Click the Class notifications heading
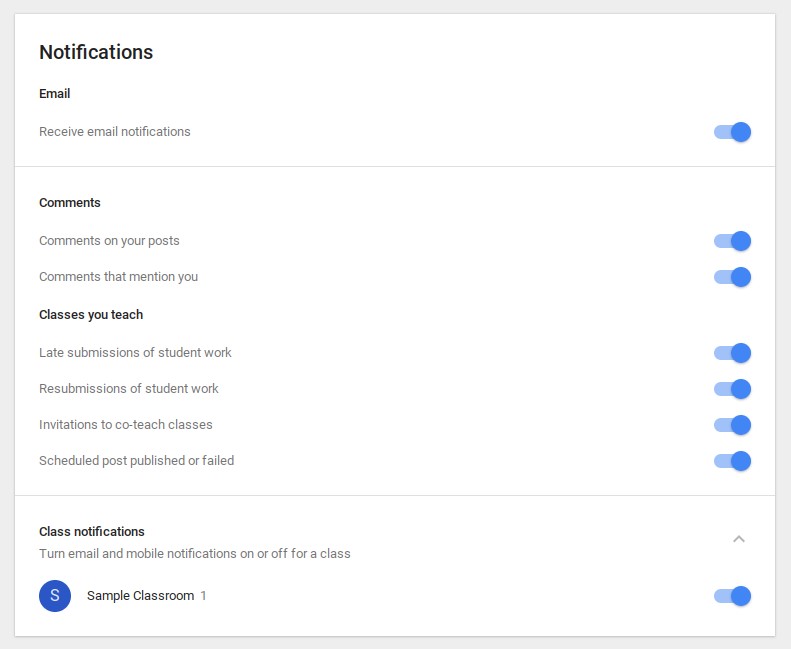Screen dimensions: 791x649 (x=92, y=532)
